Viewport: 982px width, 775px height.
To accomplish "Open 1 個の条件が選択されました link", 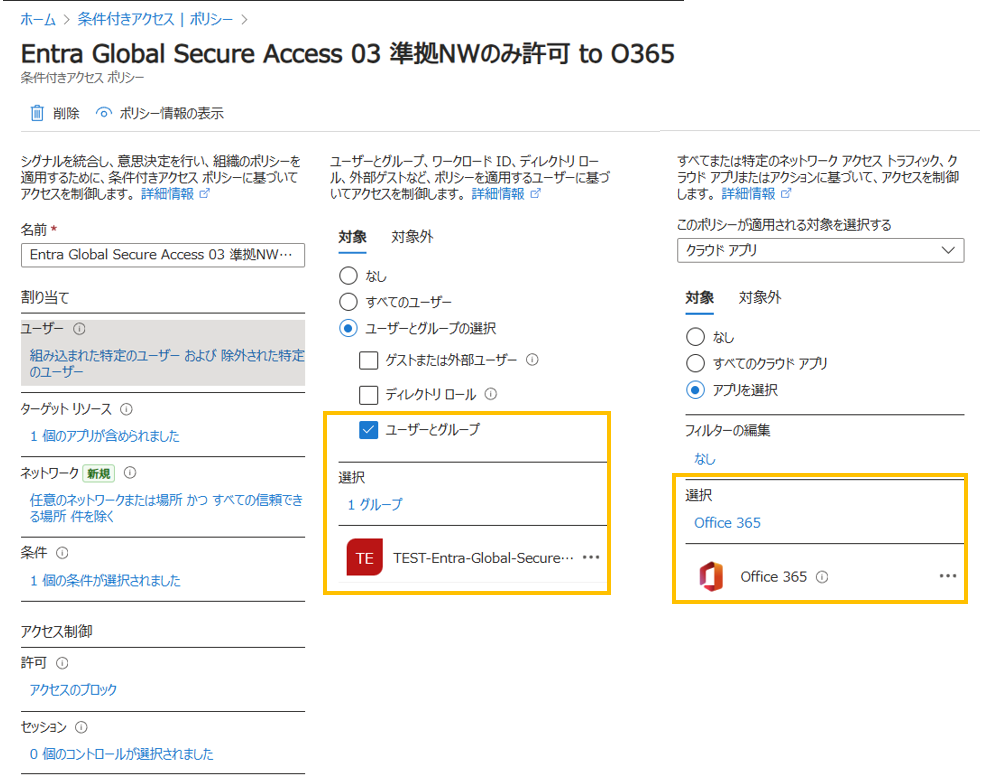I will point(105,581).
